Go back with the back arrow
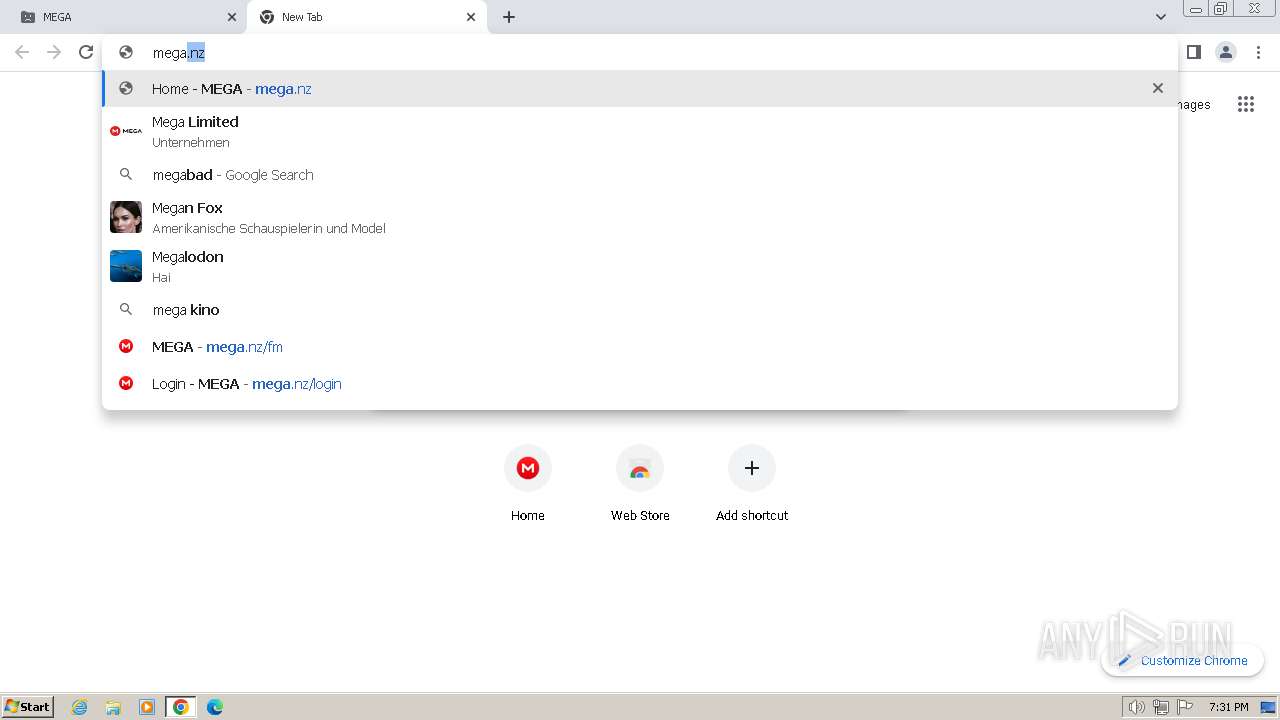This screenshot has height=720, width=1280. (x=22, y=52)
